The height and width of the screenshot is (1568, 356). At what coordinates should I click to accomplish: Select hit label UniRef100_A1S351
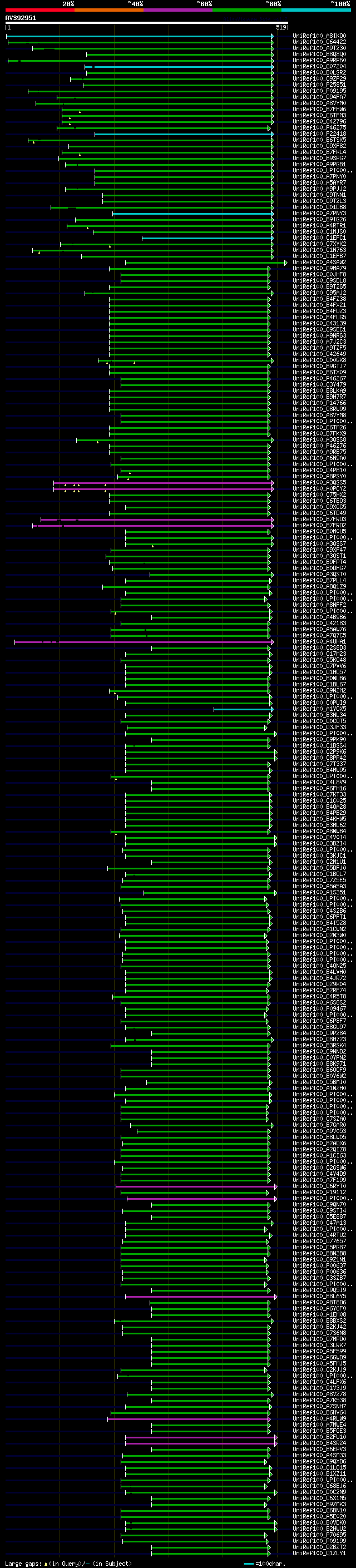click(x=319, y=892)
